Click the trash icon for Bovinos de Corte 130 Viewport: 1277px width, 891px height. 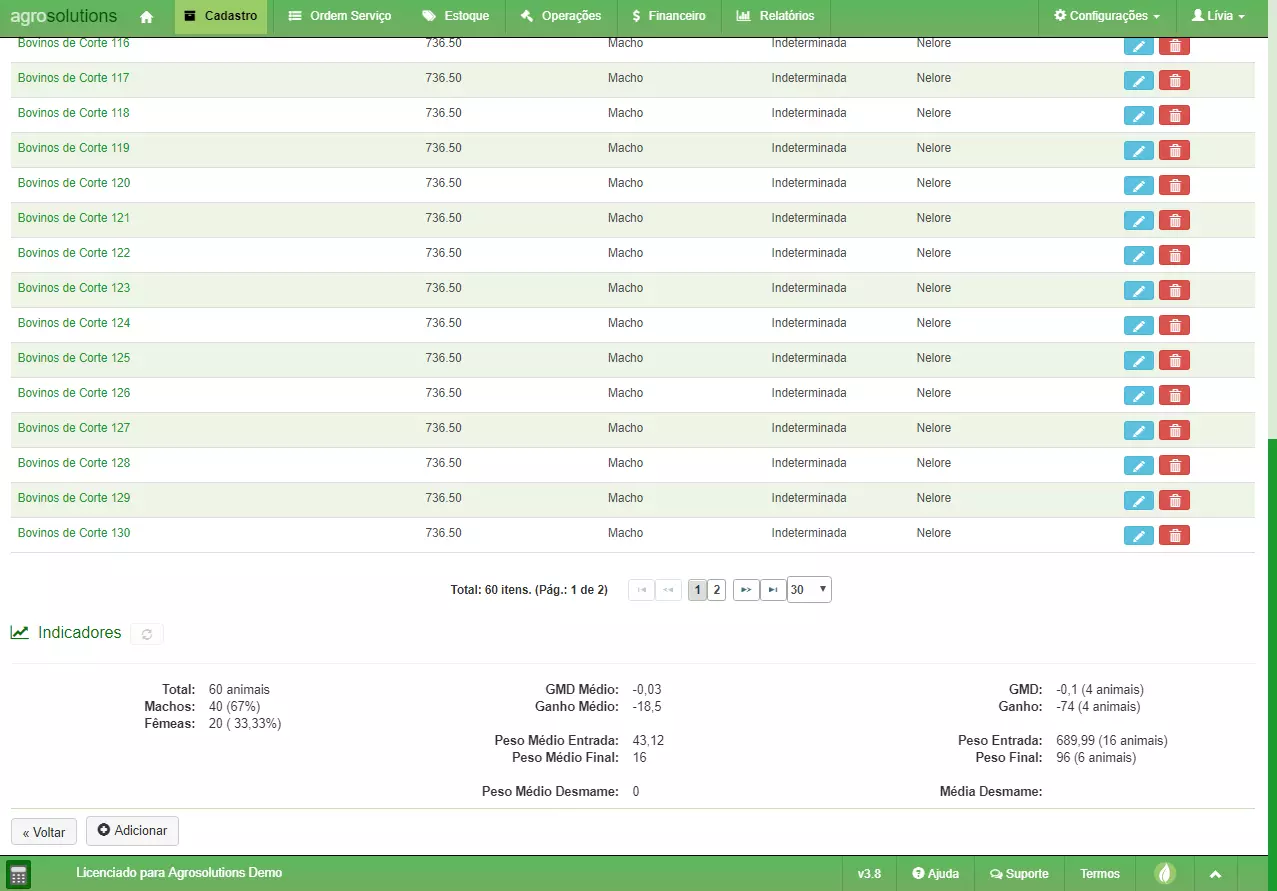pyautogui.click(x=1174, y=536)
